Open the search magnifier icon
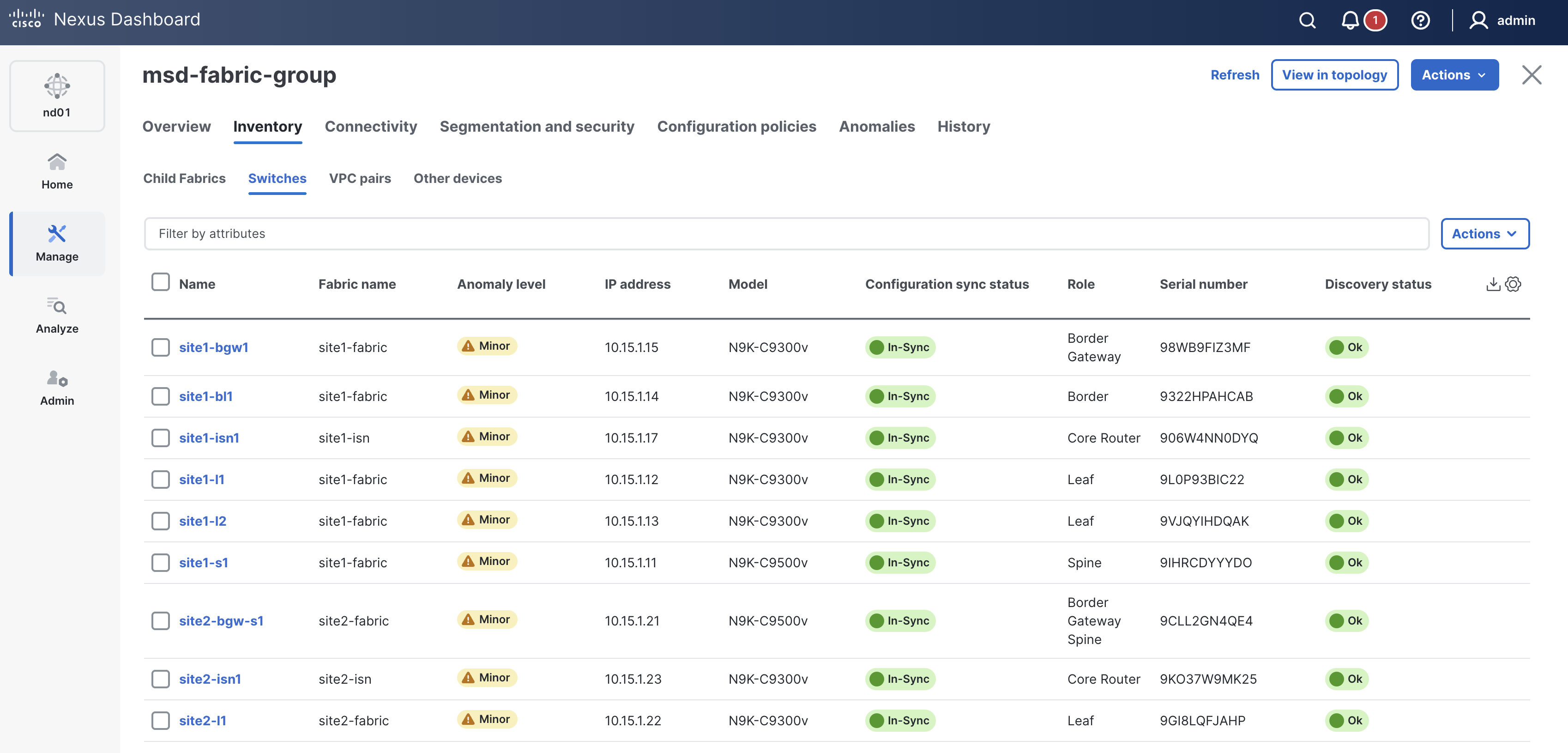 [x=1307, y=21]
